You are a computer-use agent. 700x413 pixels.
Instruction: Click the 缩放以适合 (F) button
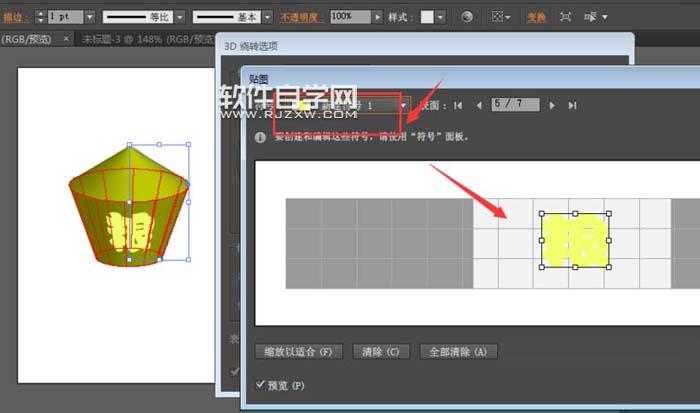[299, 352]
